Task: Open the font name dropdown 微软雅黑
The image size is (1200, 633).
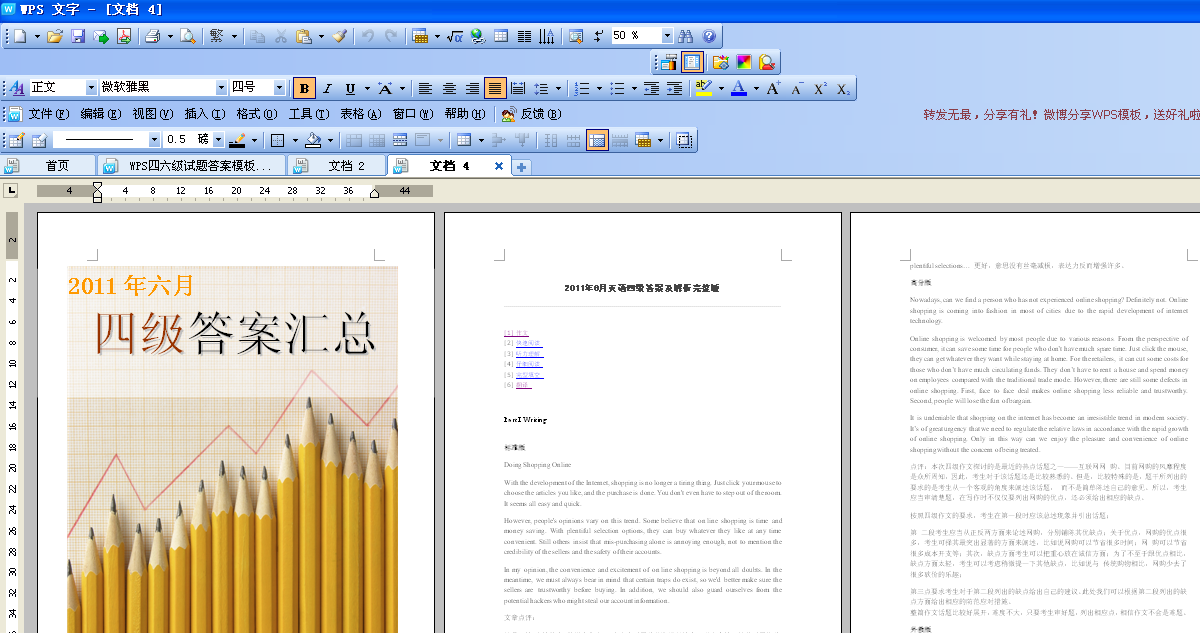Action: click(221, 88)
